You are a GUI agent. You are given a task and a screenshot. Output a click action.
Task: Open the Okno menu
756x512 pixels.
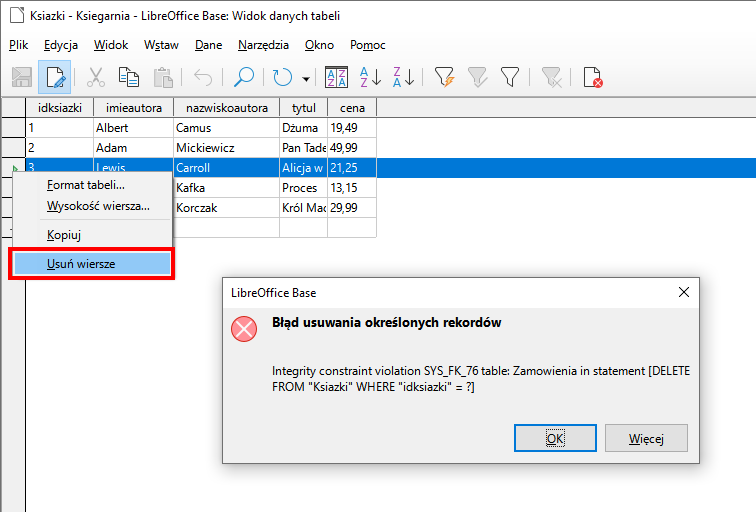319,45
